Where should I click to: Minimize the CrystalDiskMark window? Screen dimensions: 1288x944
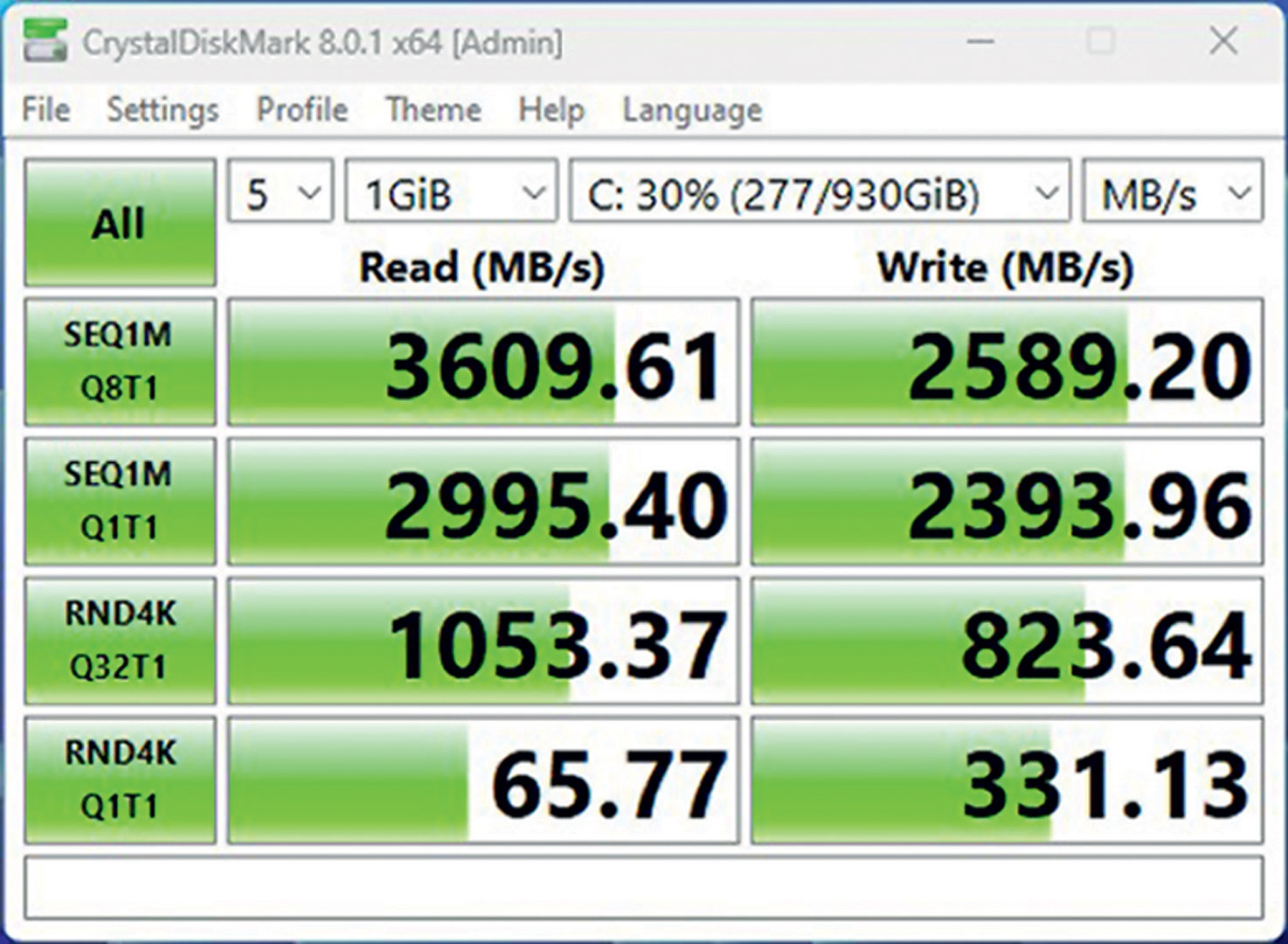[x=980, y=41]
